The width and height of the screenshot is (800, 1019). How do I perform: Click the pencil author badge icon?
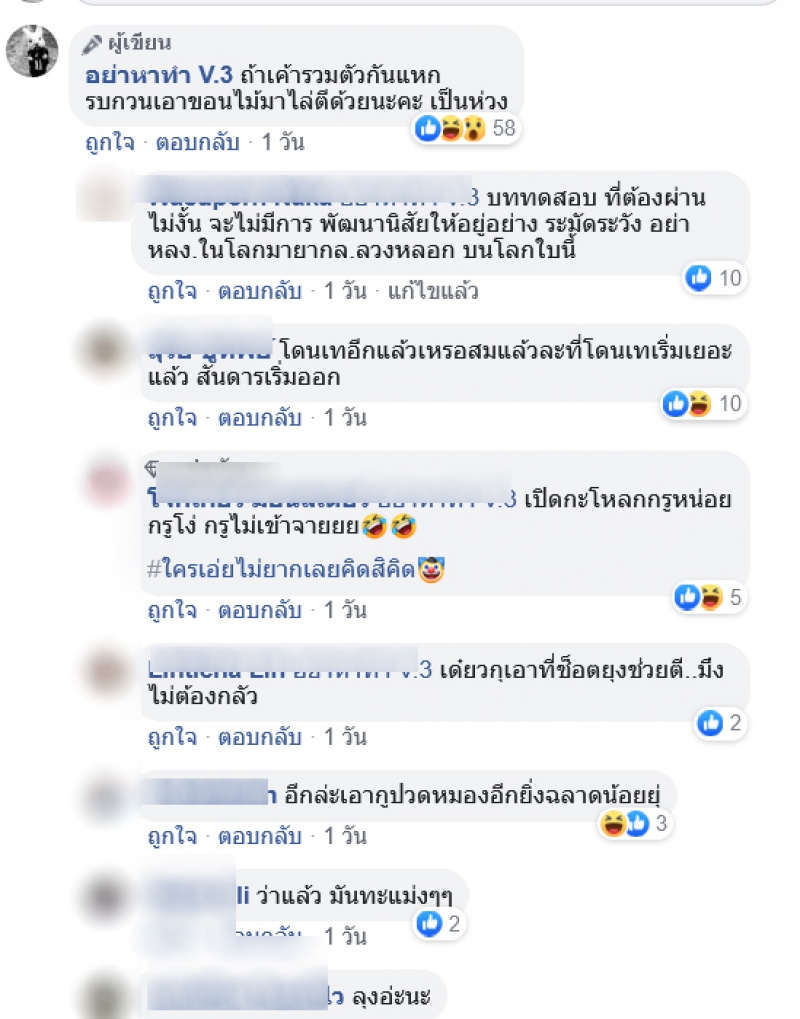coord(92,44)
